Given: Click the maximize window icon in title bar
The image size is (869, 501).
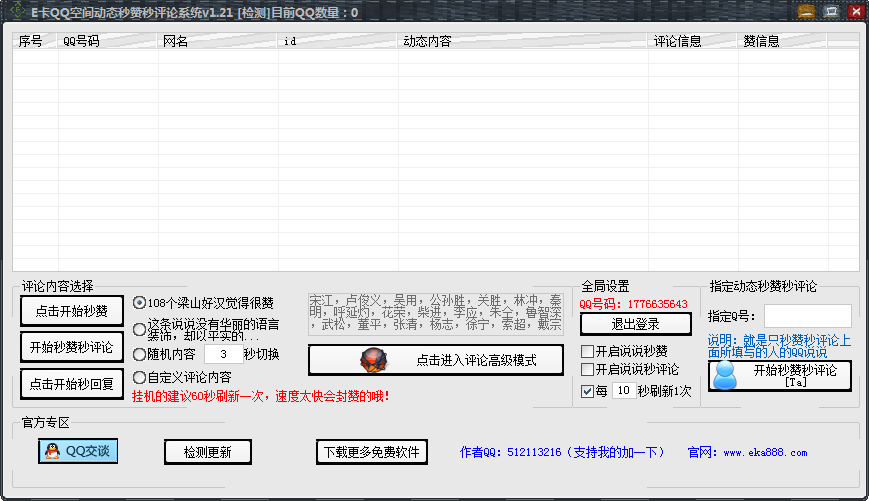Looking at the screenshot, I should (830, 12).
